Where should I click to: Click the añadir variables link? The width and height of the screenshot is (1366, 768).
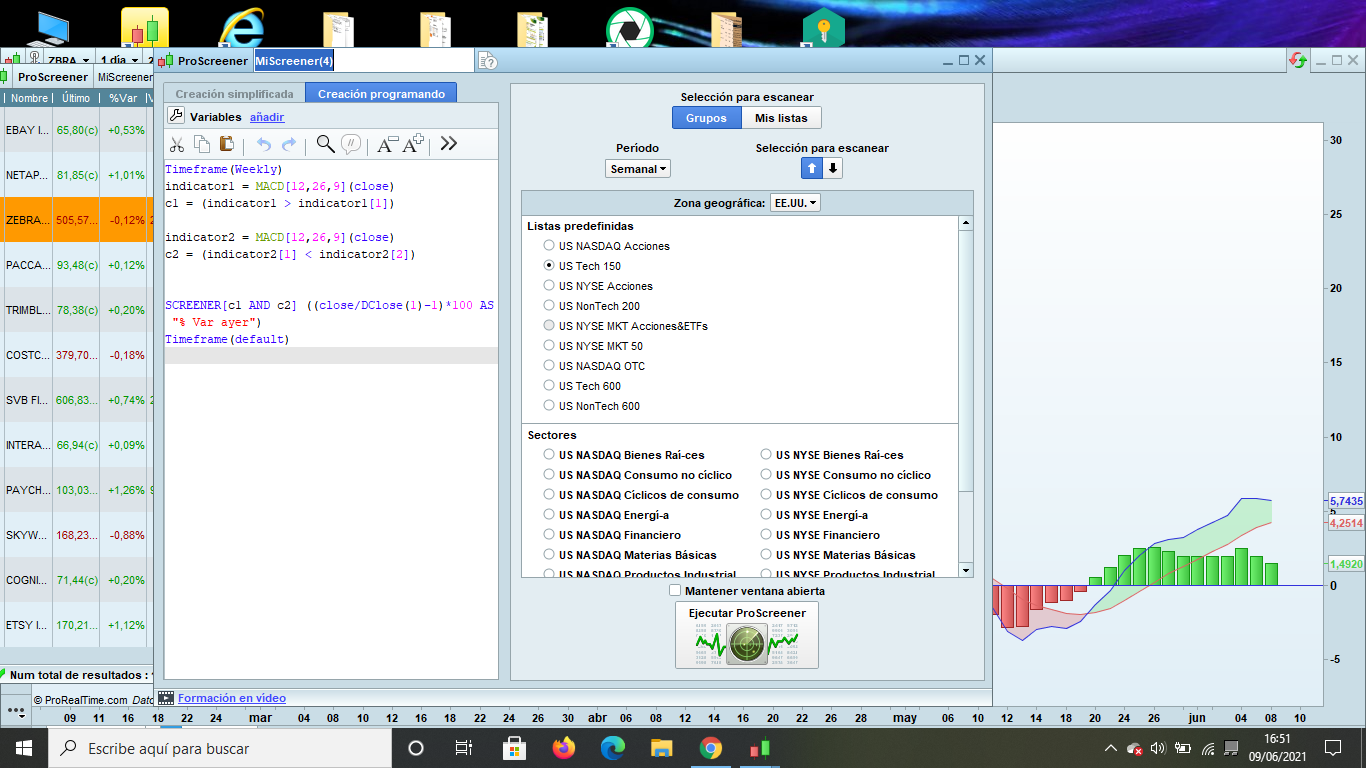[267, 117]
